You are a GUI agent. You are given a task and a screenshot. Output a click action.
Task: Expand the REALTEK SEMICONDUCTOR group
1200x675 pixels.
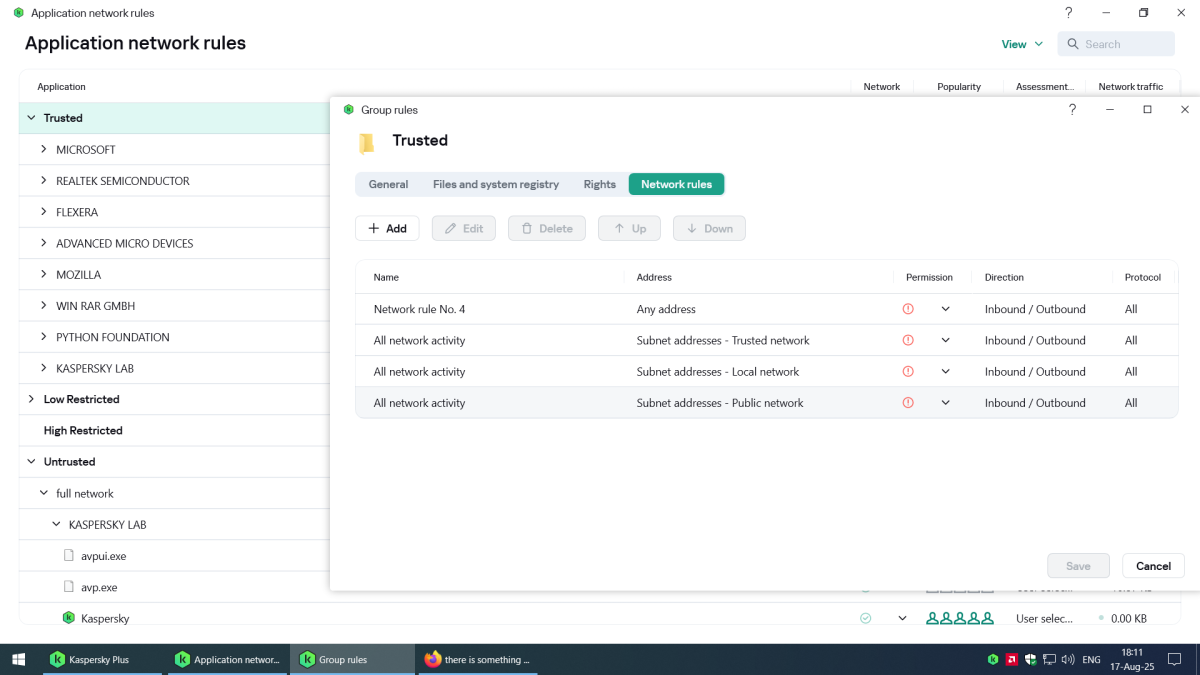pyautogui.click(x=44, y=181)
